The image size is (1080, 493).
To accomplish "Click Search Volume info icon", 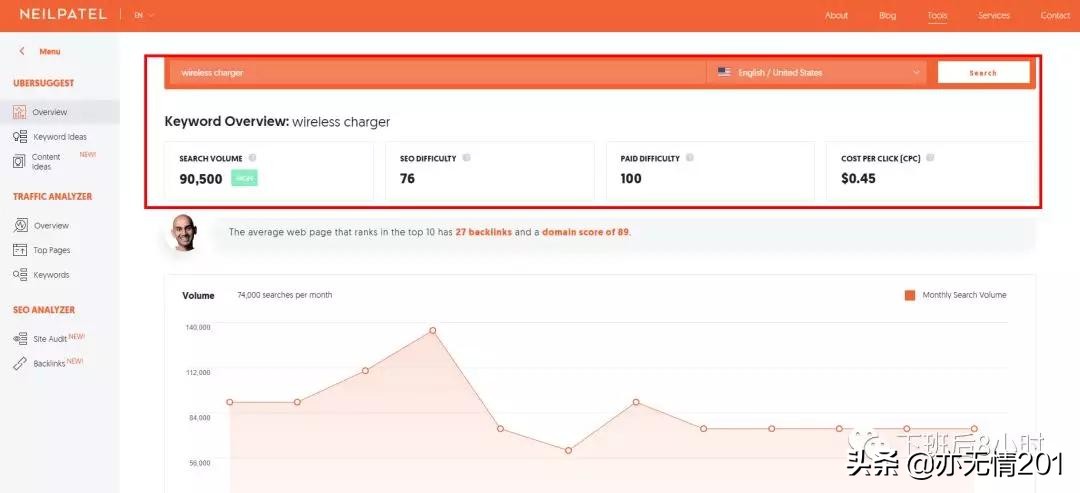I will pyautogui.click(x=253, y=158).
